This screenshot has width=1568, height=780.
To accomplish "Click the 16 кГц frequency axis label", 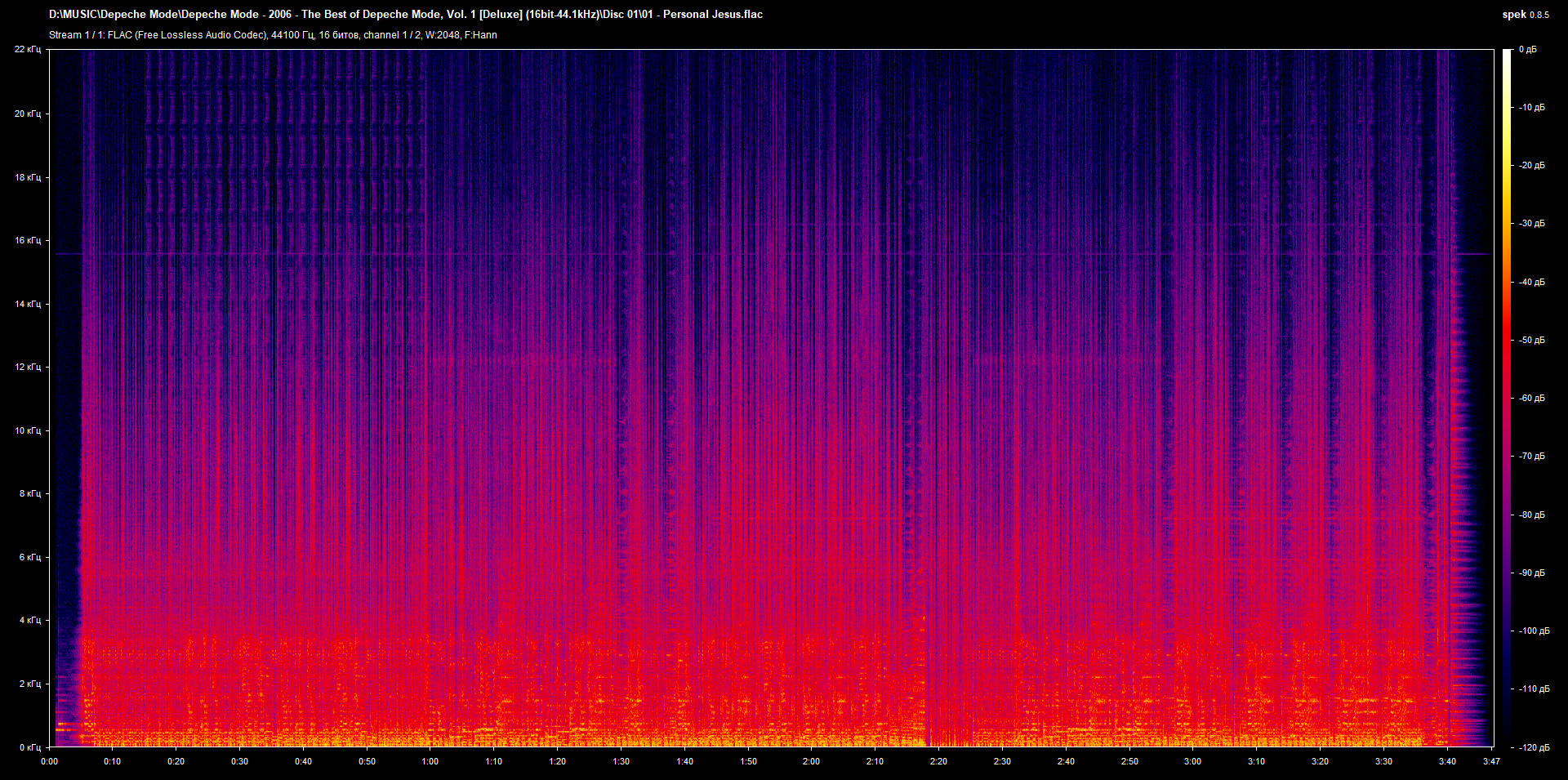I will tap(27, 240).
